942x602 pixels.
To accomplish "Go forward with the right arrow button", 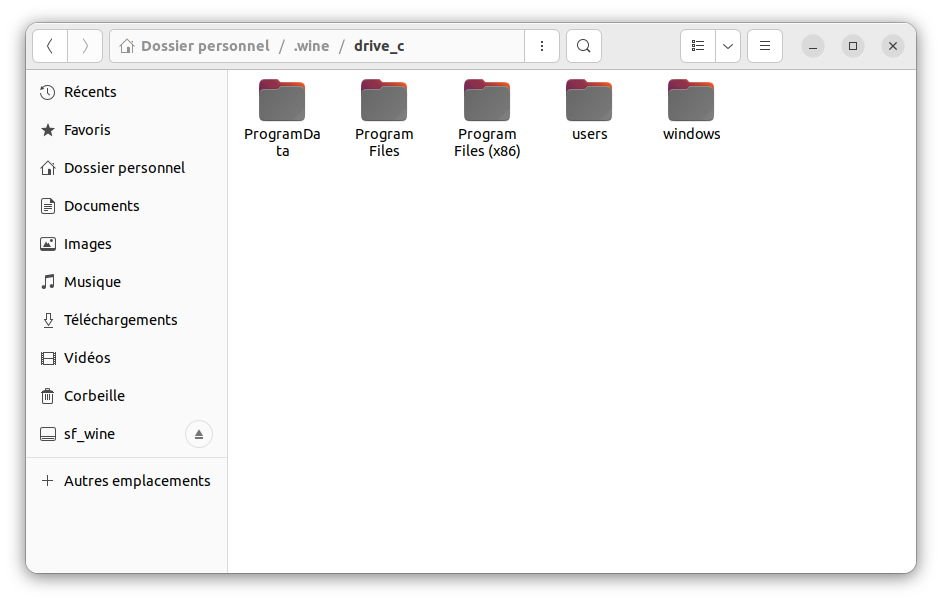I will coord(85,46).
